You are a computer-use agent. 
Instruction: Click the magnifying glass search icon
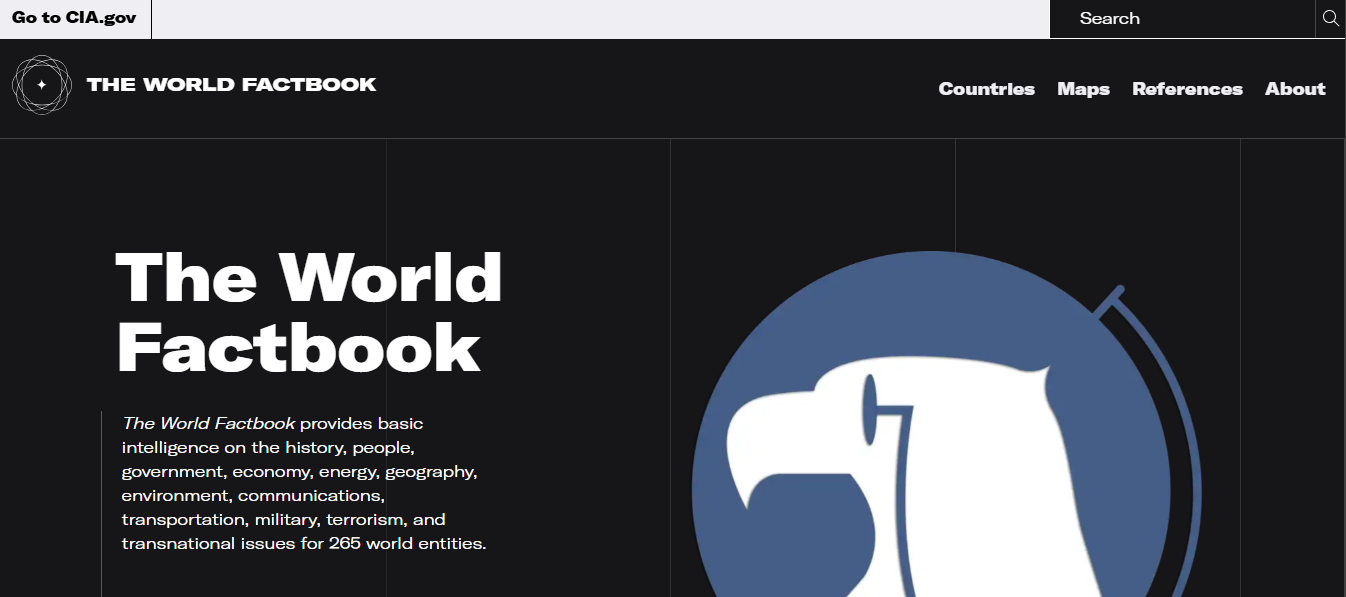click(x=1330, y=18)
